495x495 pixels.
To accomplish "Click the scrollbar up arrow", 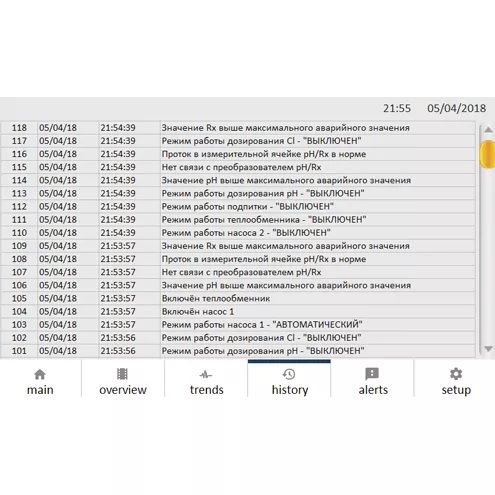I will 488,130.
